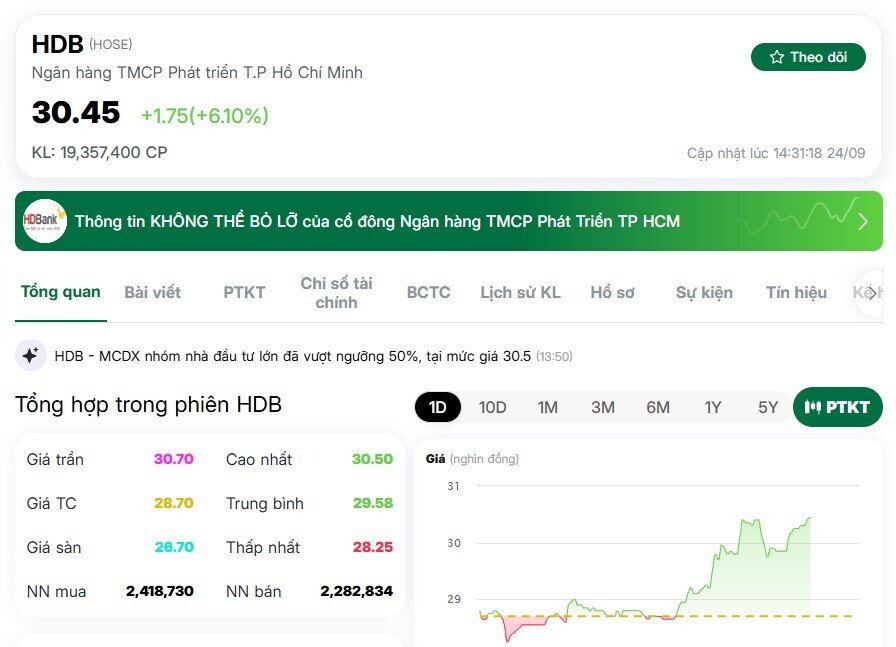This screenshot has height=647, width=896.
Task: Expand more tabs with the right chevron
Action: tap(872, 292)
